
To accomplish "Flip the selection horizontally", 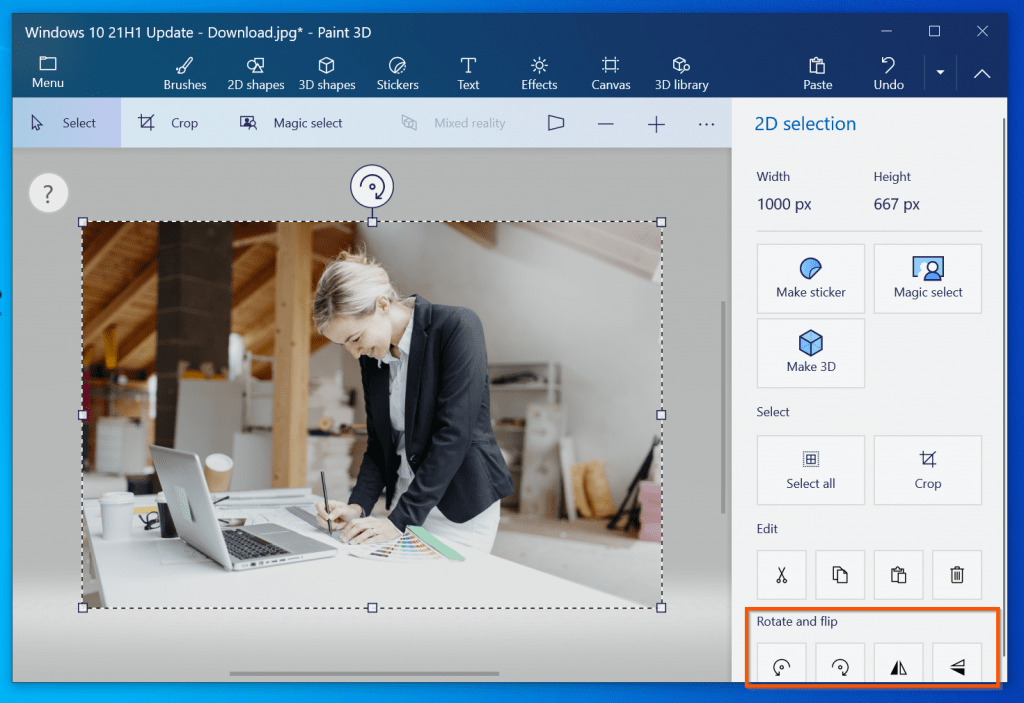I will coord(898,662).
